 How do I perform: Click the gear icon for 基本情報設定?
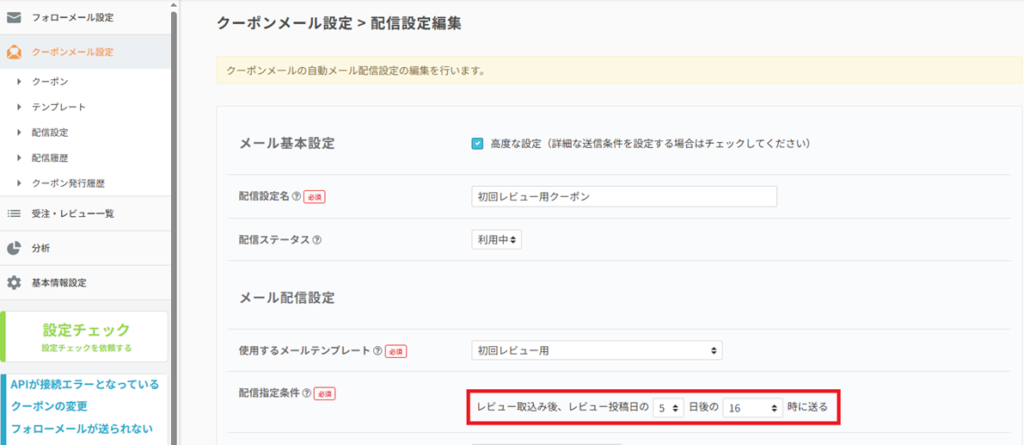(14, 283)
